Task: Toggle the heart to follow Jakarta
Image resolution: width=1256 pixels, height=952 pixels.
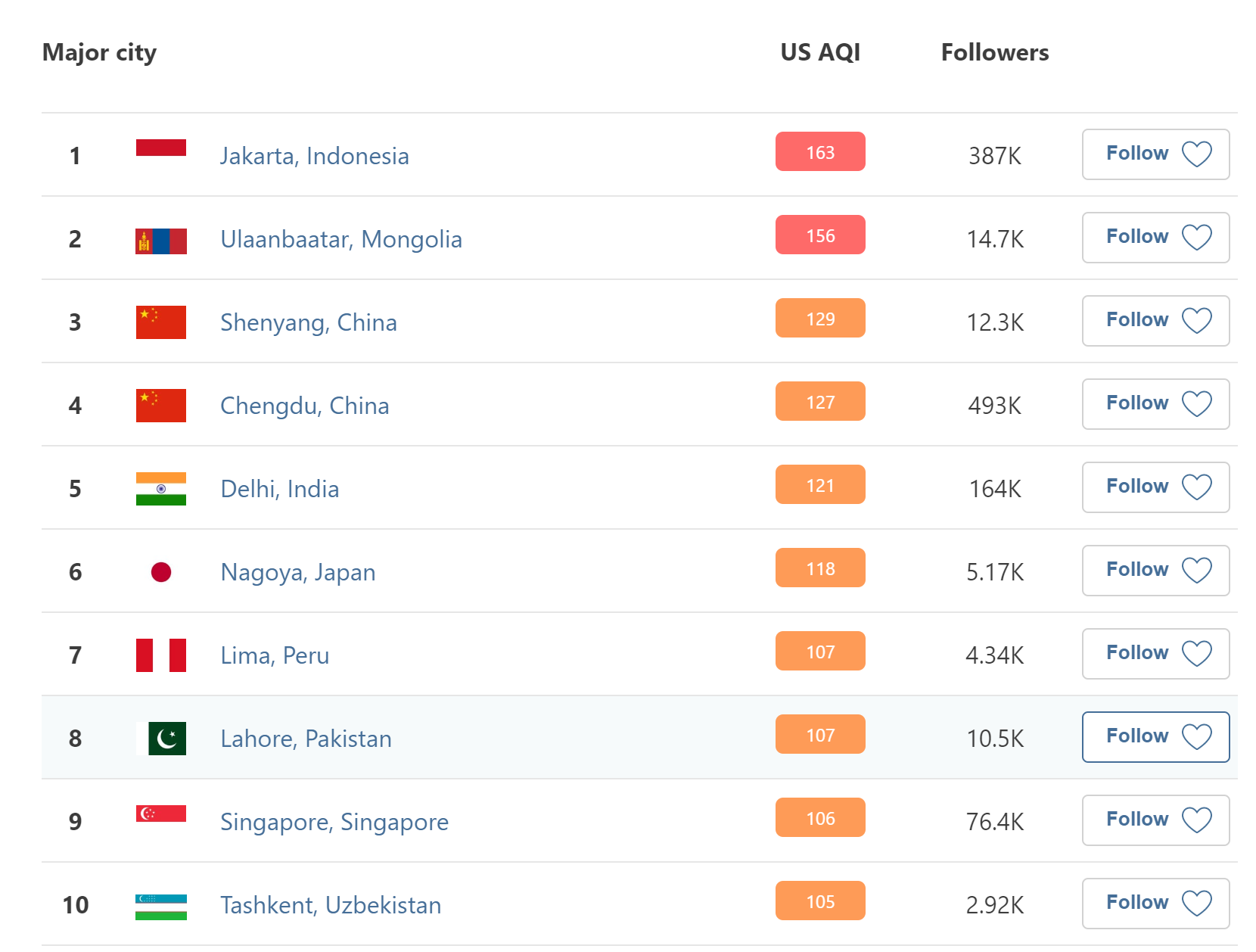Action: (1197, 154)
